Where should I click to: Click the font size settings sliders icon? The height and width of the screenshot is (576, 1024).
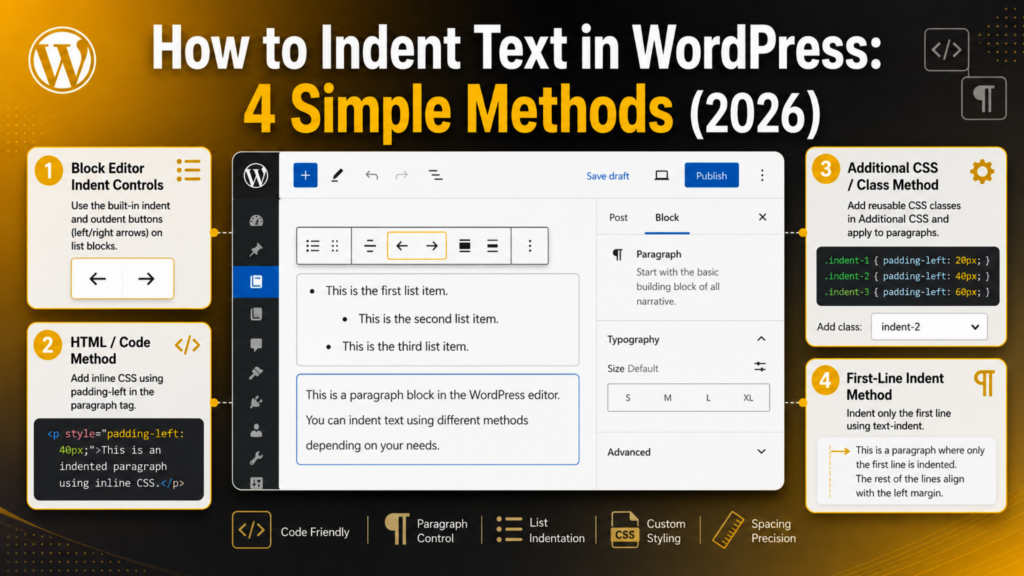[760, 367]
